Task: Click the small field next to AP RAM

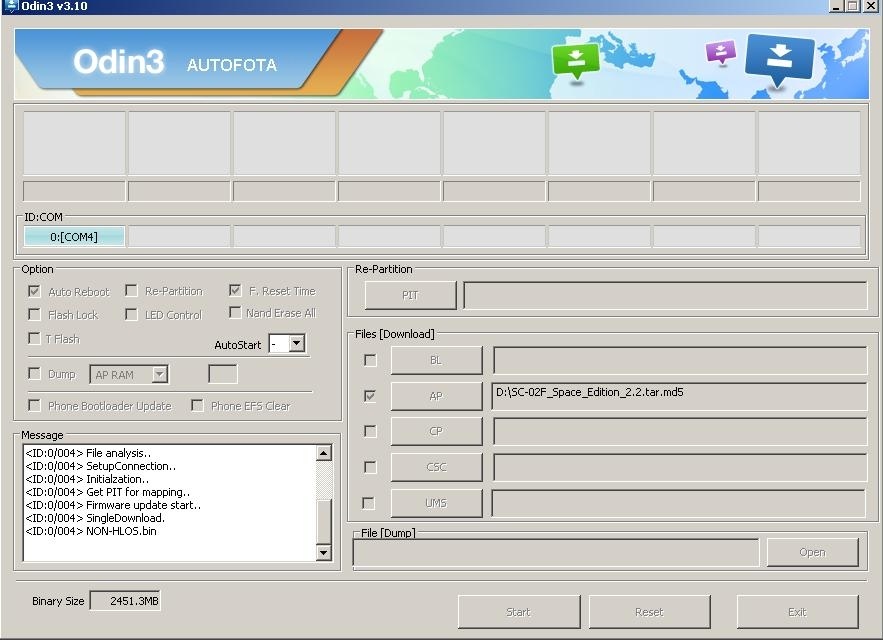Action: pos(223,374)
